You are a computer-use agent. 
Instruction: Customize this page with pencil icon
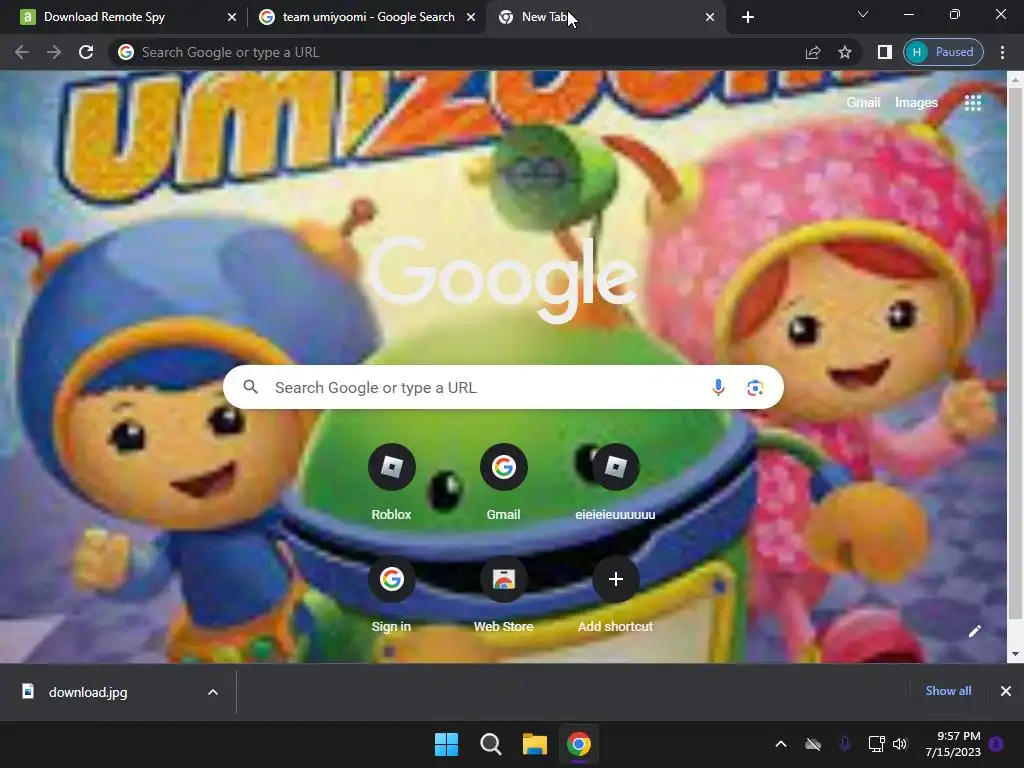pos(974,631)
